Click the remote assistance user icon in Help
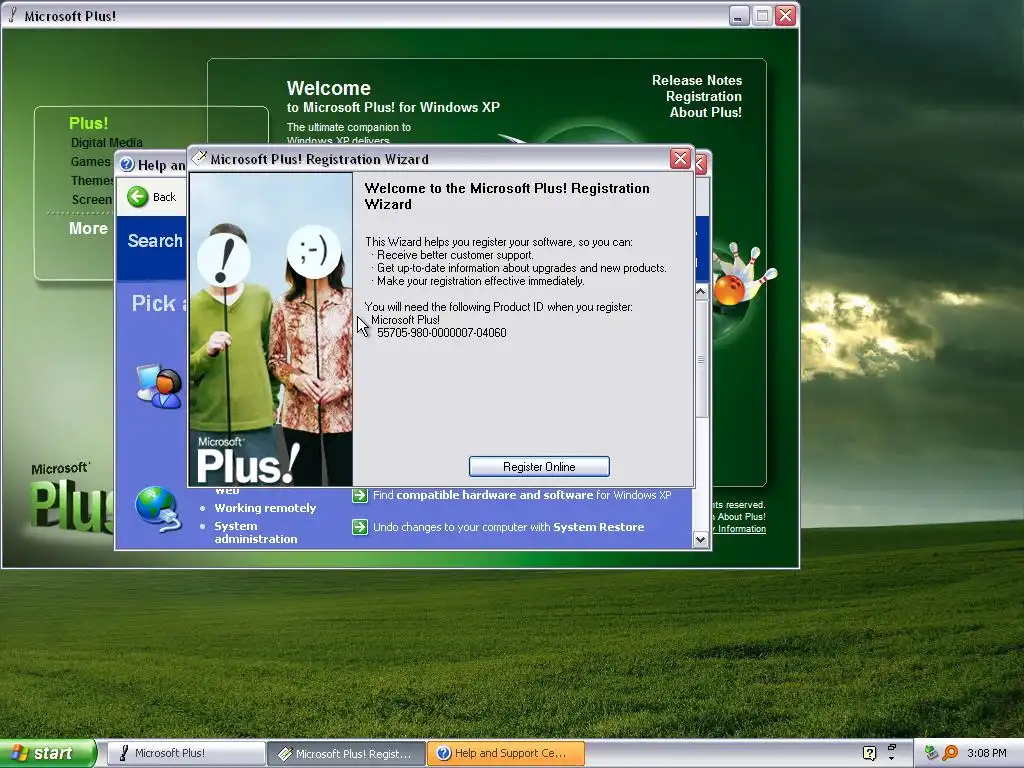 (x=159, y=386)
